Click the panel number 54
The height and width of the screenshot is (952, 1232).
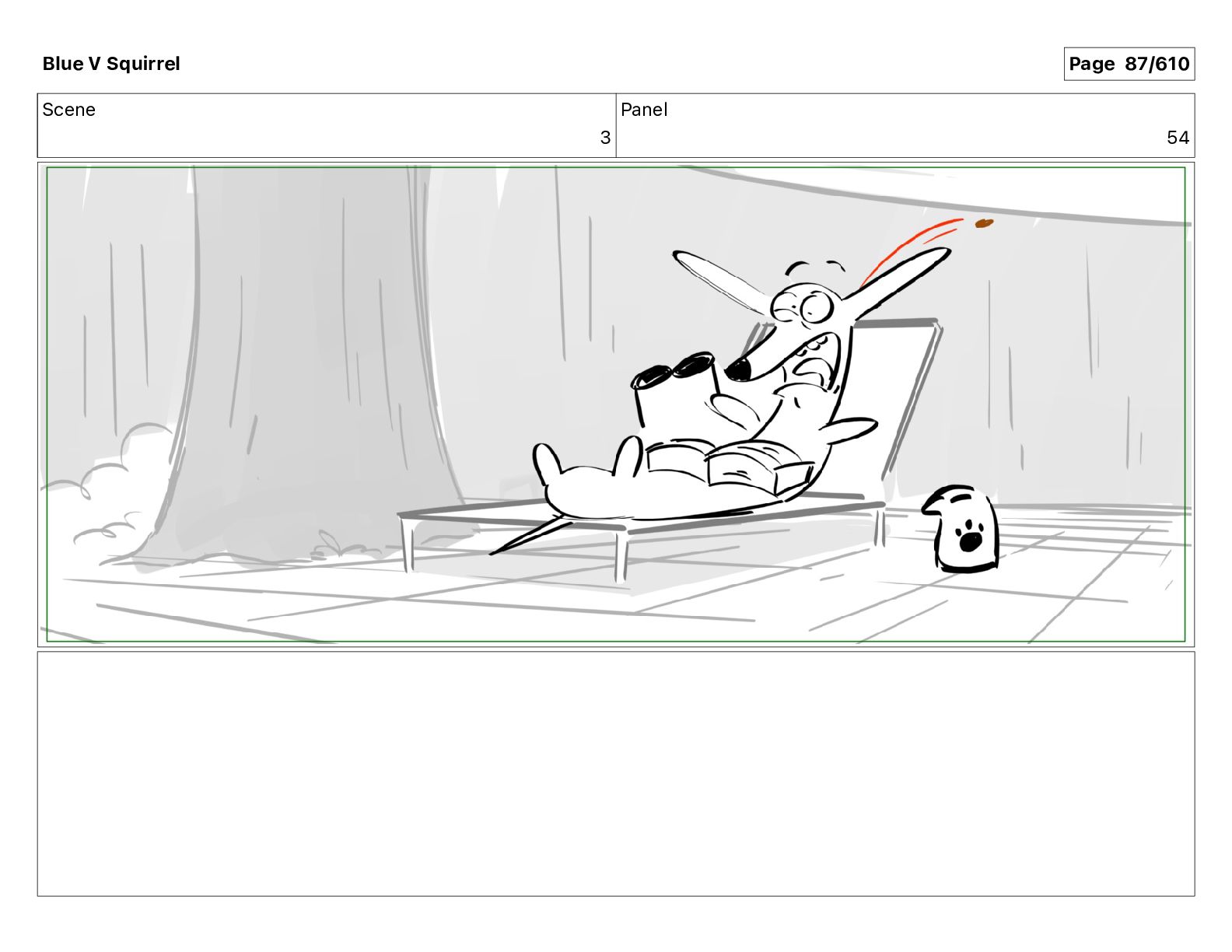pos(1178,138)
